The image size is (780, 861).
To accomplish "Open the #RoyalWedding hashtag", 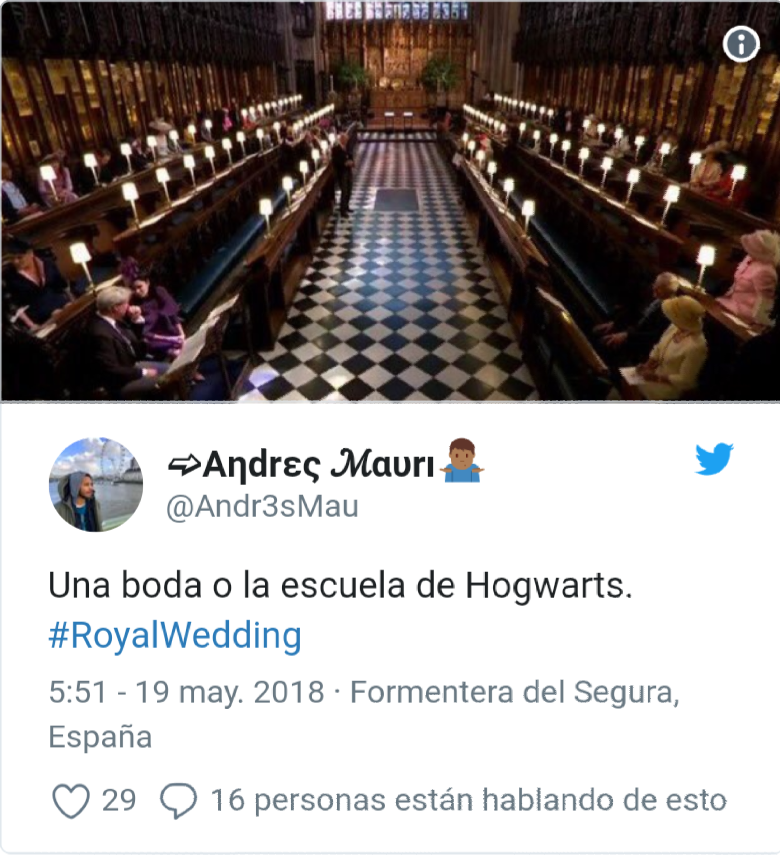I will pyautogui.click(x=175, y=635).
